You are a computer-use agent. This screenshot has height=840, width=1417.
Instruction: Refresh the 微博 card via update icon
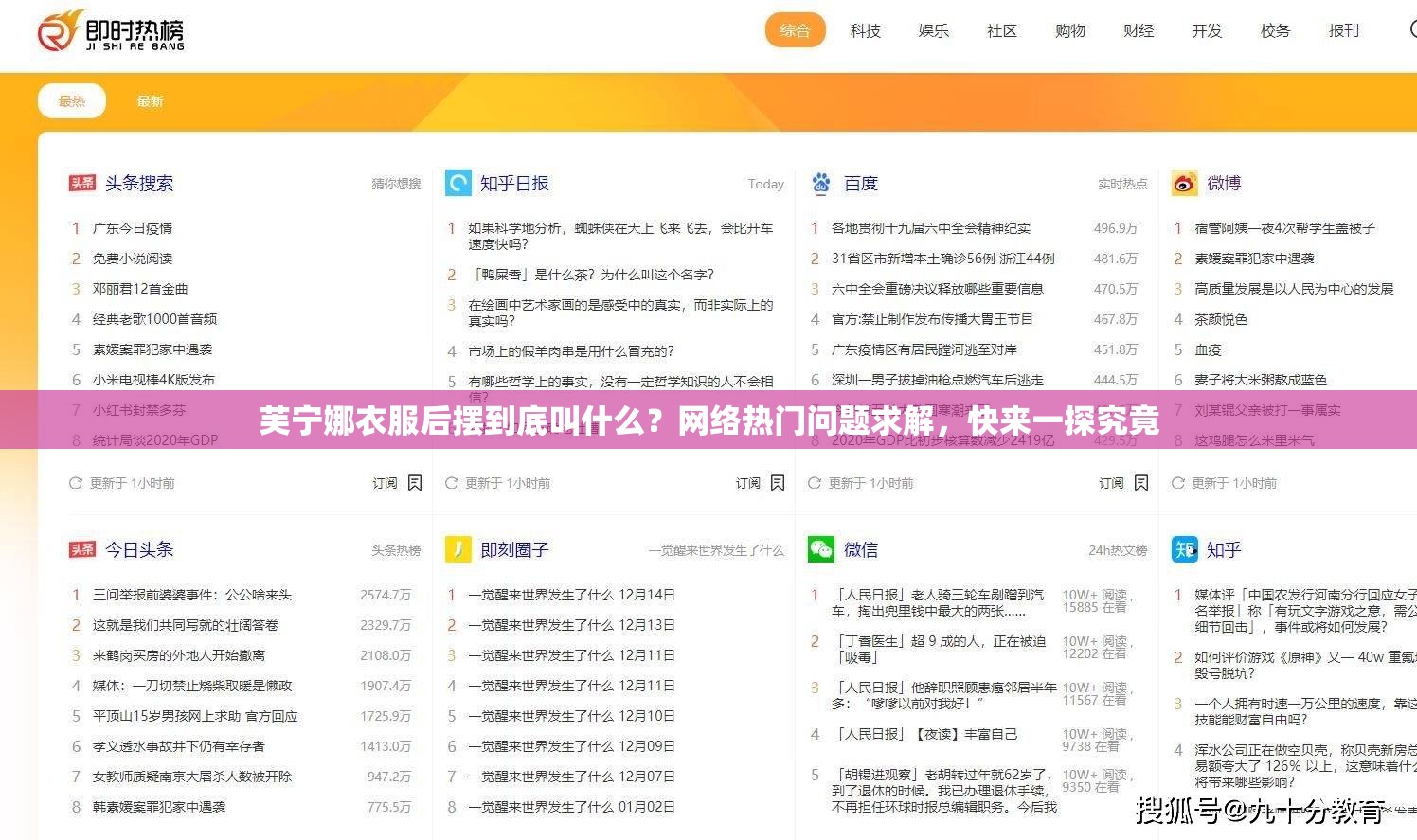[1178, 483]
